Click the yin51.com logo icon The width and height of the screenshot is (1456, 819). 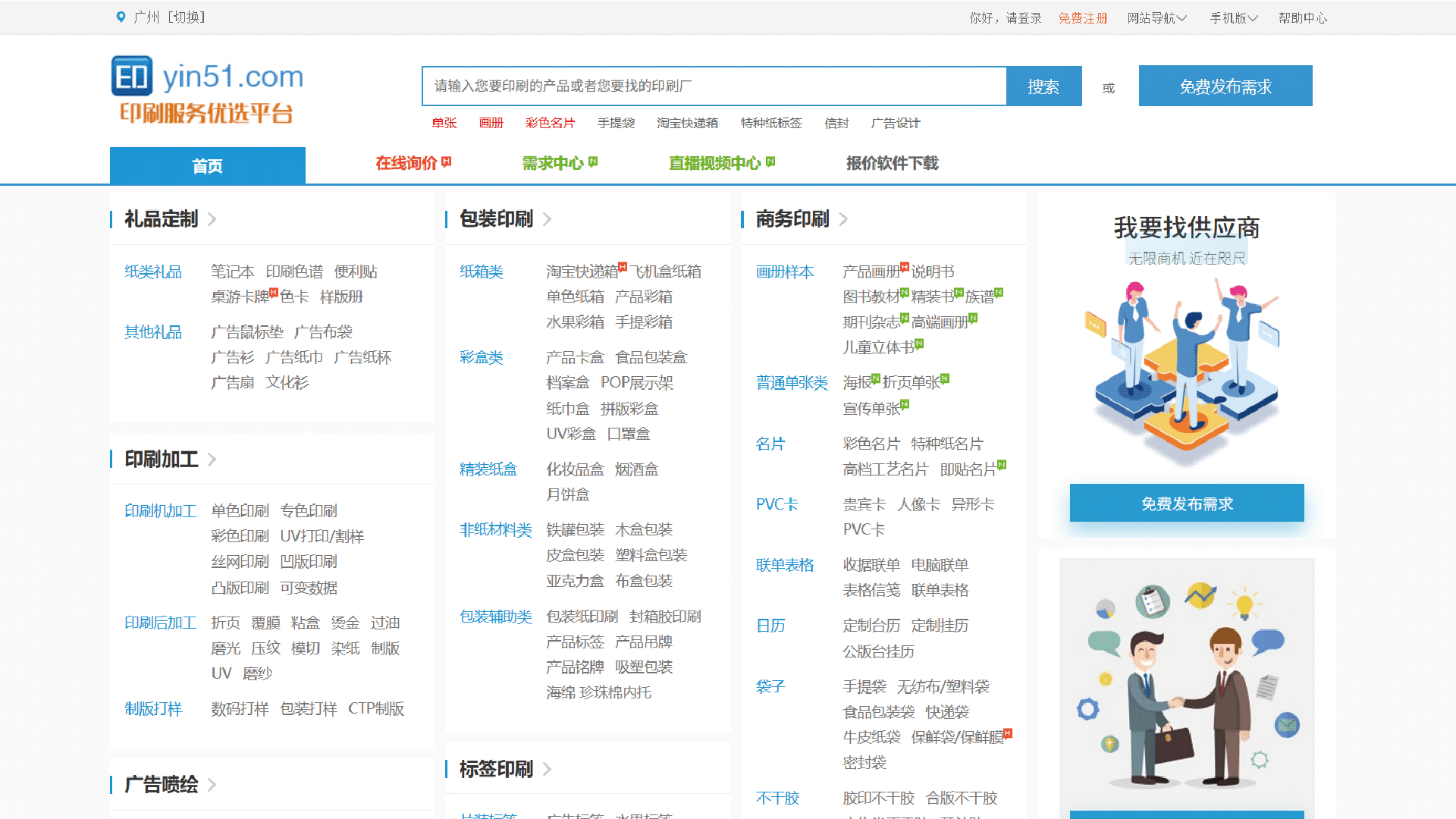132,77
